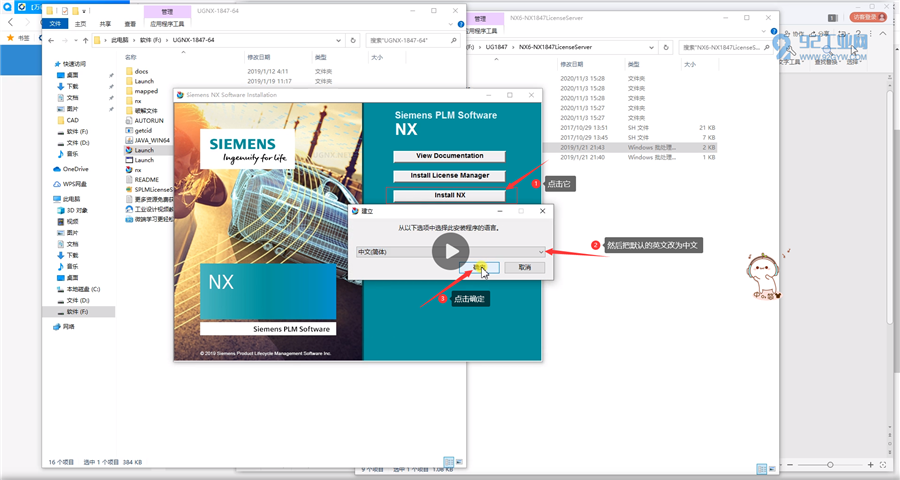Open recent locations dropdown beside forward arrow
This screenshot has width=900, height=480.
76,40
